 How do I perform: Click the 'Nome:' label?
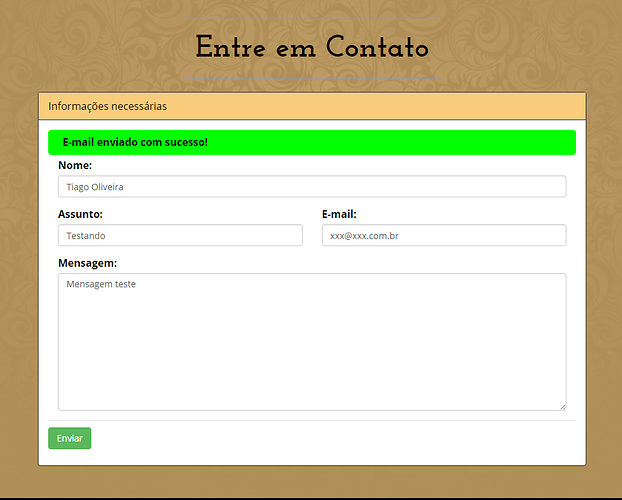pos(75,165)
